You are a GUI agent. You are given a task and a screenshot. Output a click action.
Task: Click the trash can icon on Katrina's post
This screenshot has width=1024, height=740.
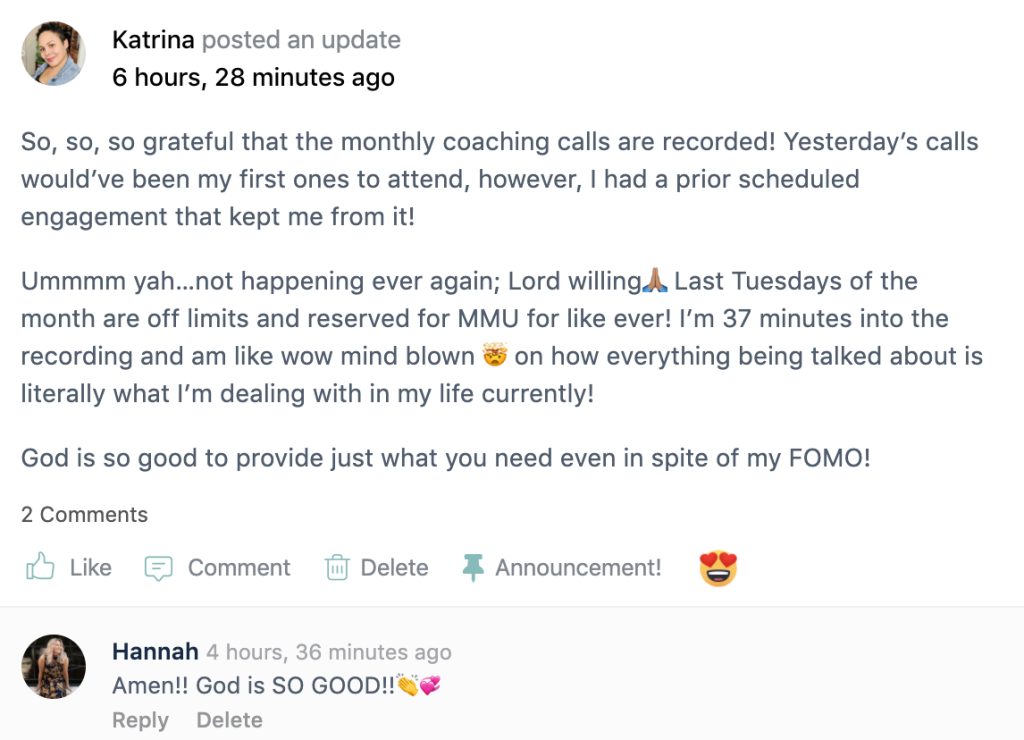pos(337,568)
